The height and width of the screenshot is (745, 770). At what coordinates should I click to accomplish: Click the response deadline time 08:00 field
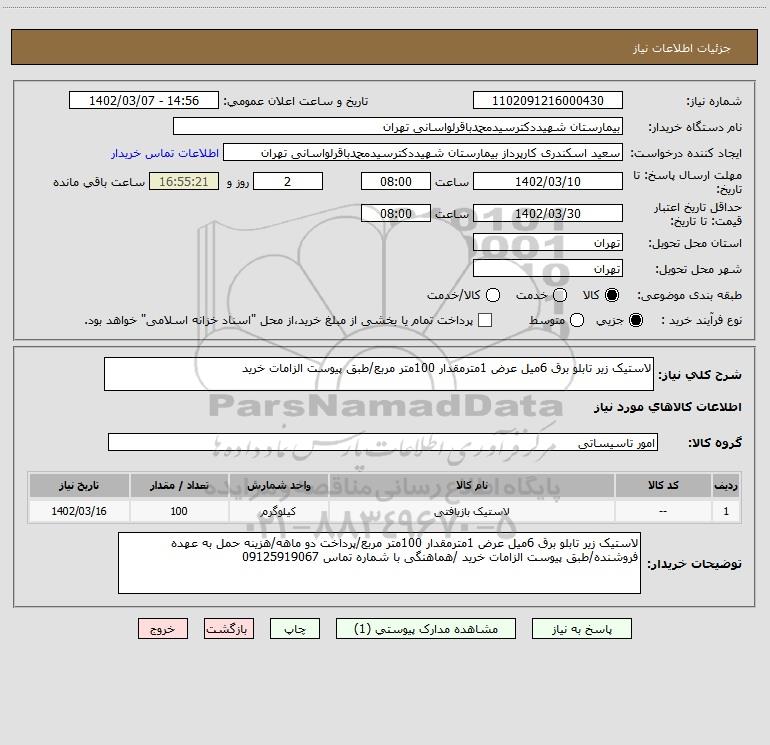pos(396,181)
